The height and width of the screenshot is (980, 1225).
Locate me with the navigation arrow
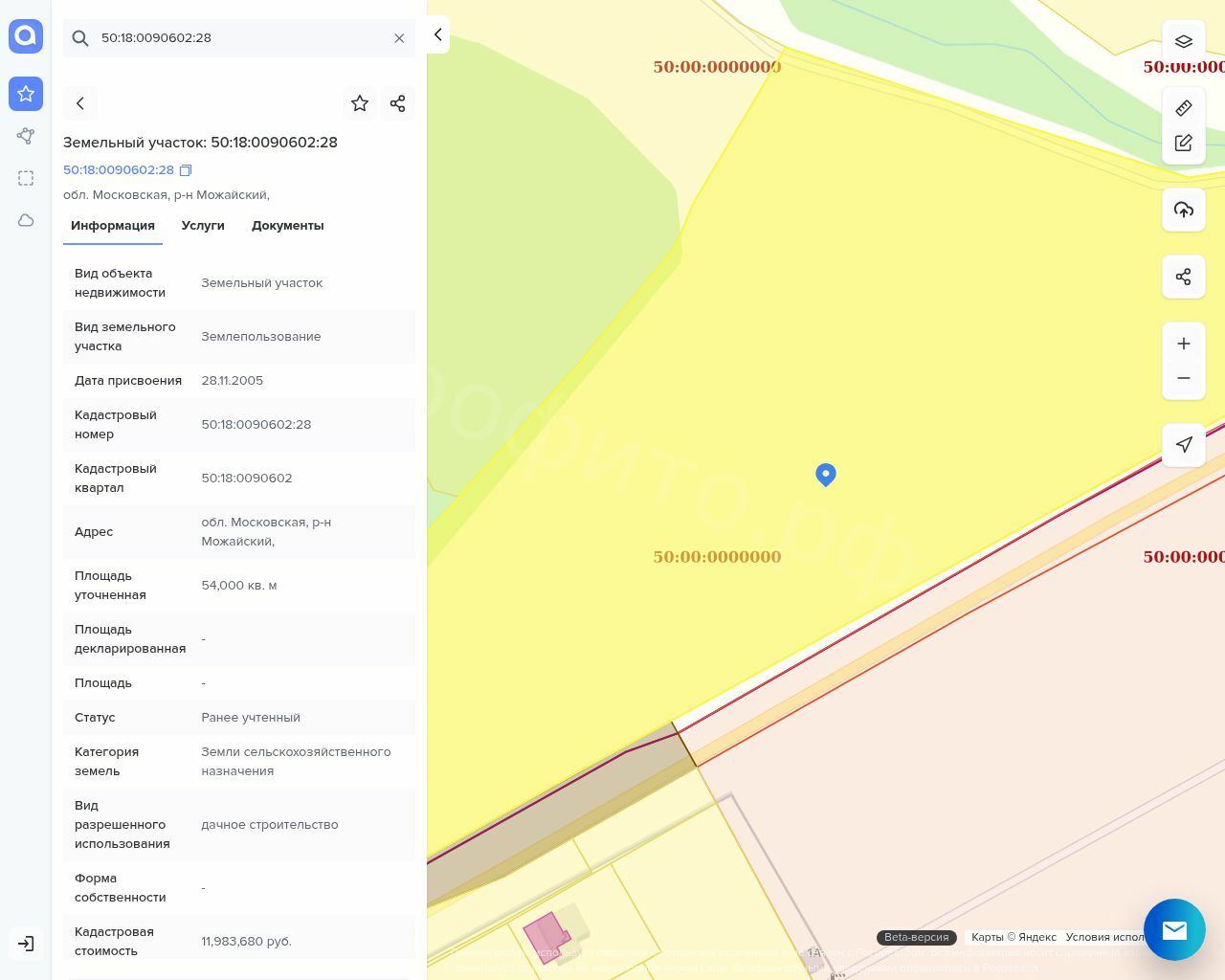tap(1184, 444)
